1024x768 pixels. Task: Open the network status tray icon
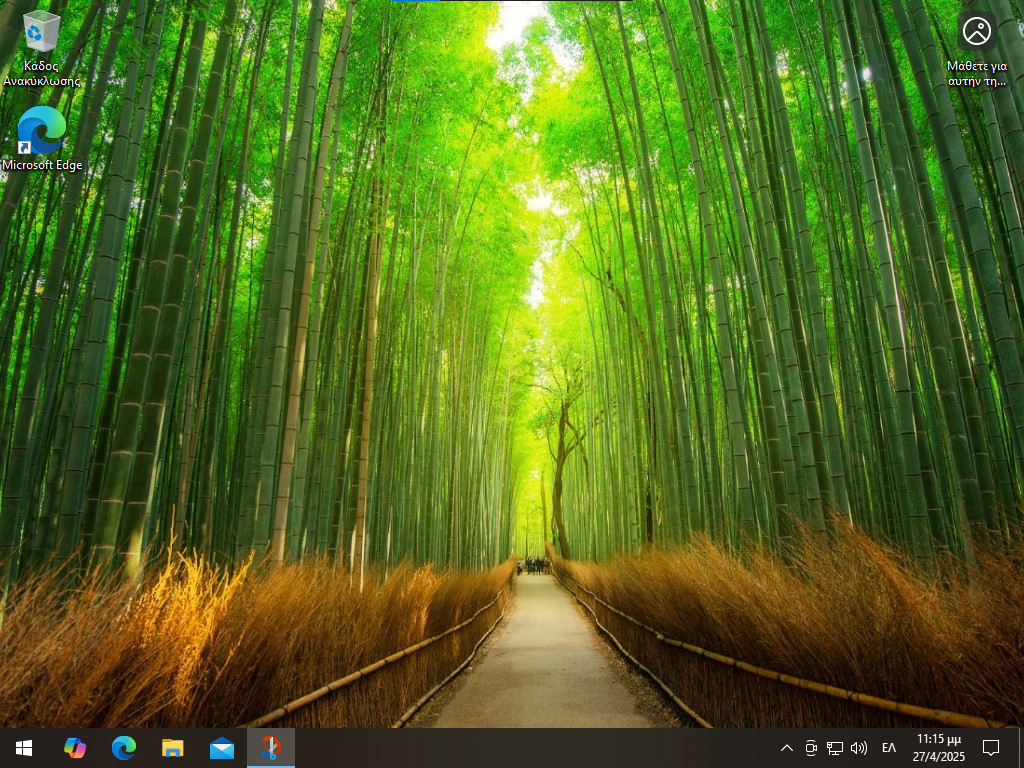835,748
